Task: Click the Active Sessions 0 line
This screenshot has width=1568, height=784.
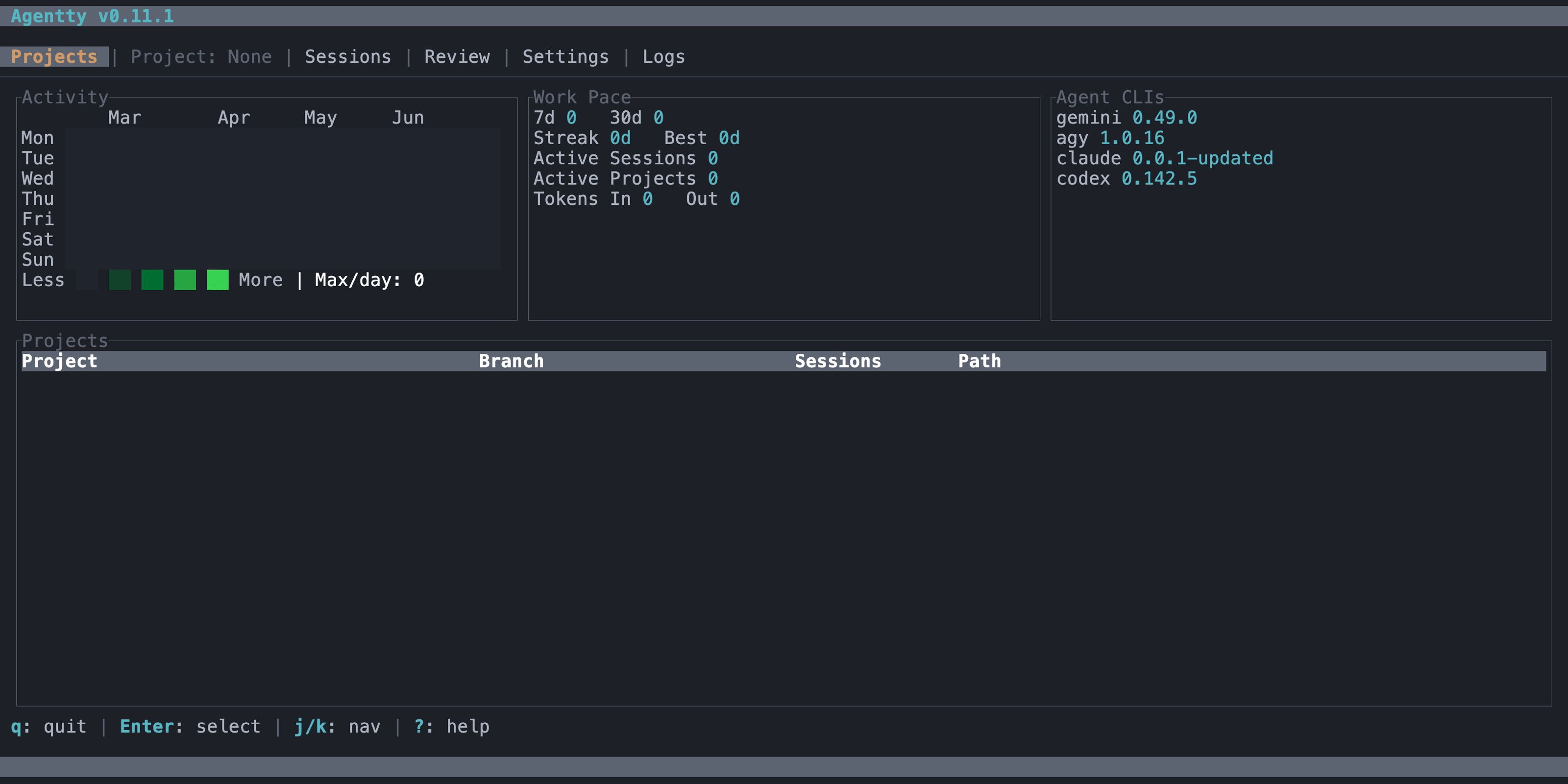Action: point(626,158)
